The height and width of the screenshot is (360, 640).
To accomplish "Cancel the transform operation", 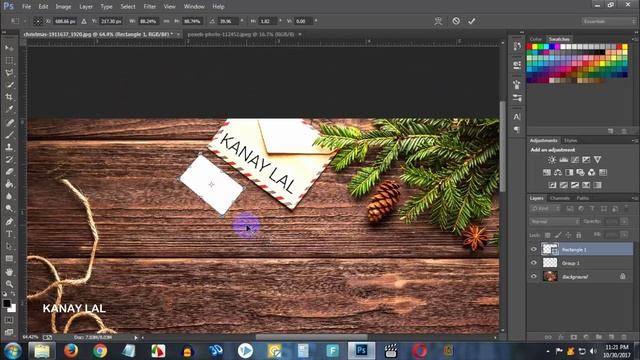I will coord(456,21).
